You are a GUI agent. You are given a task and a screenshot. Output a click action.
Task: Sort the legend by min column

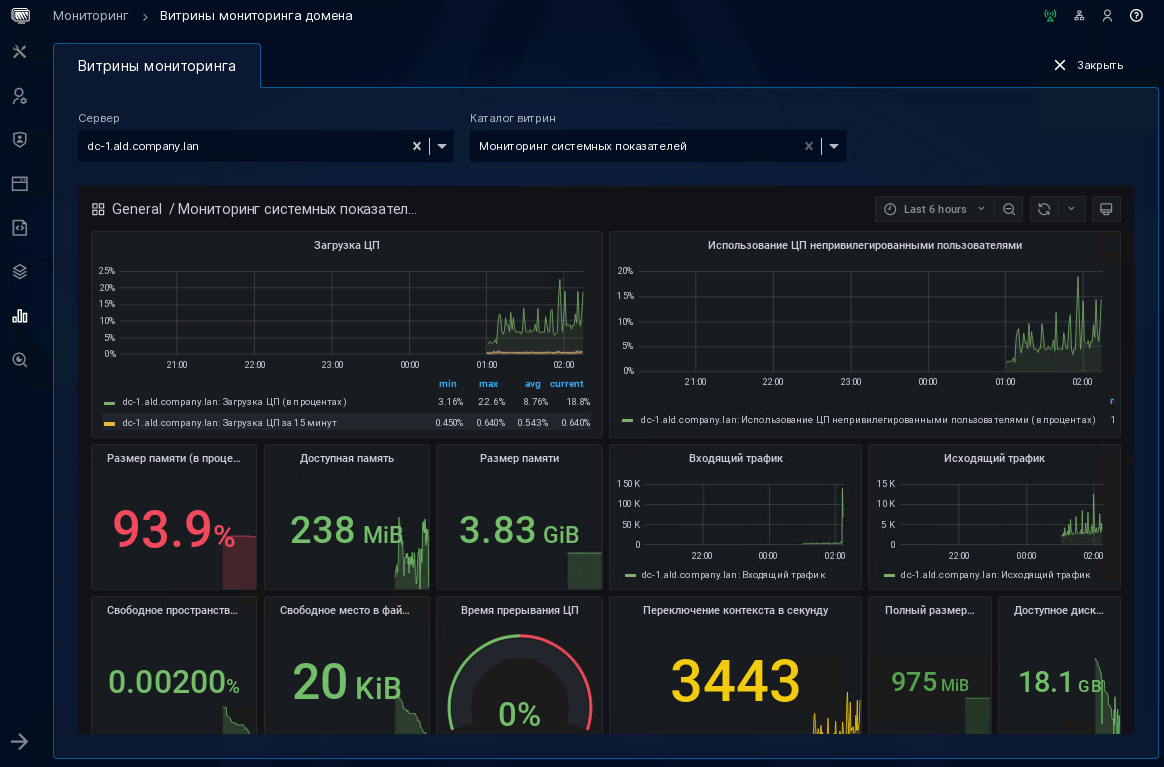click(x=448, y=384)
